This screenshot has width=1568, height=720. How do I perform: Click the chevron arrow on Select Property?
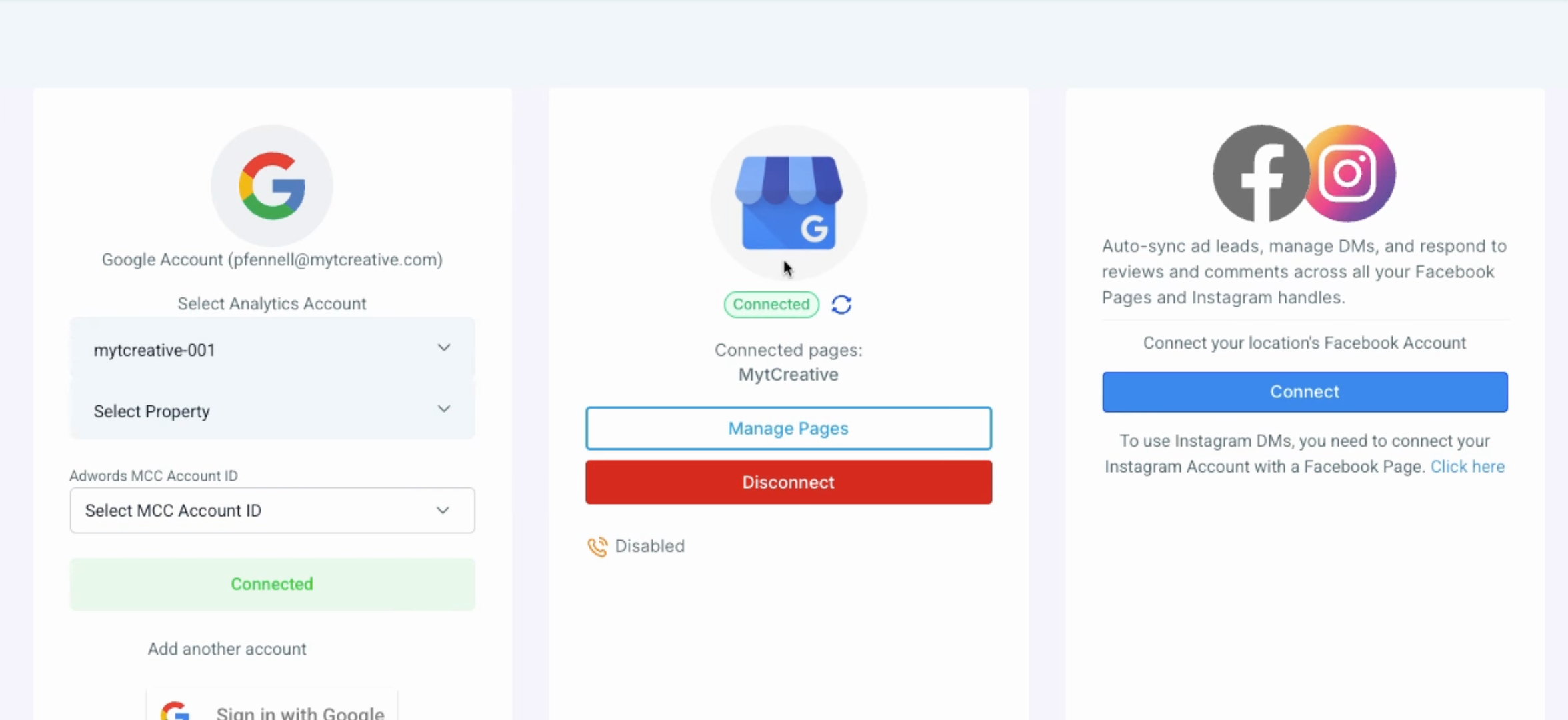(444, 409)
